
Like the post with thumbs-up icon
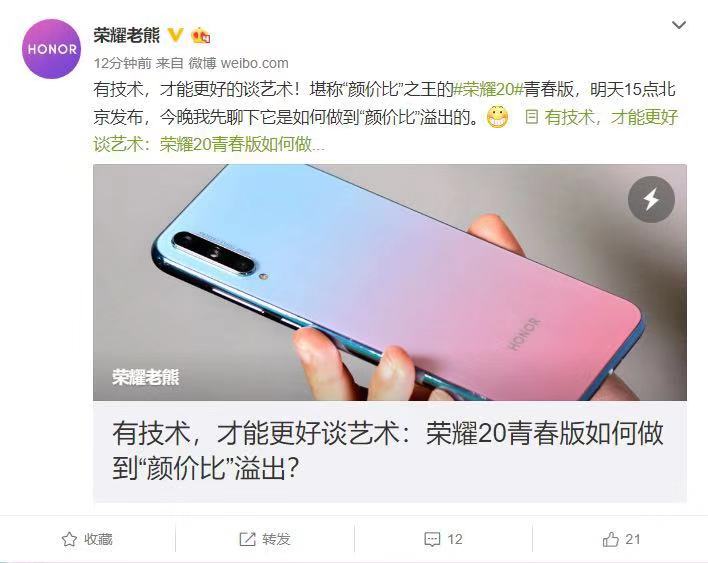610,539
